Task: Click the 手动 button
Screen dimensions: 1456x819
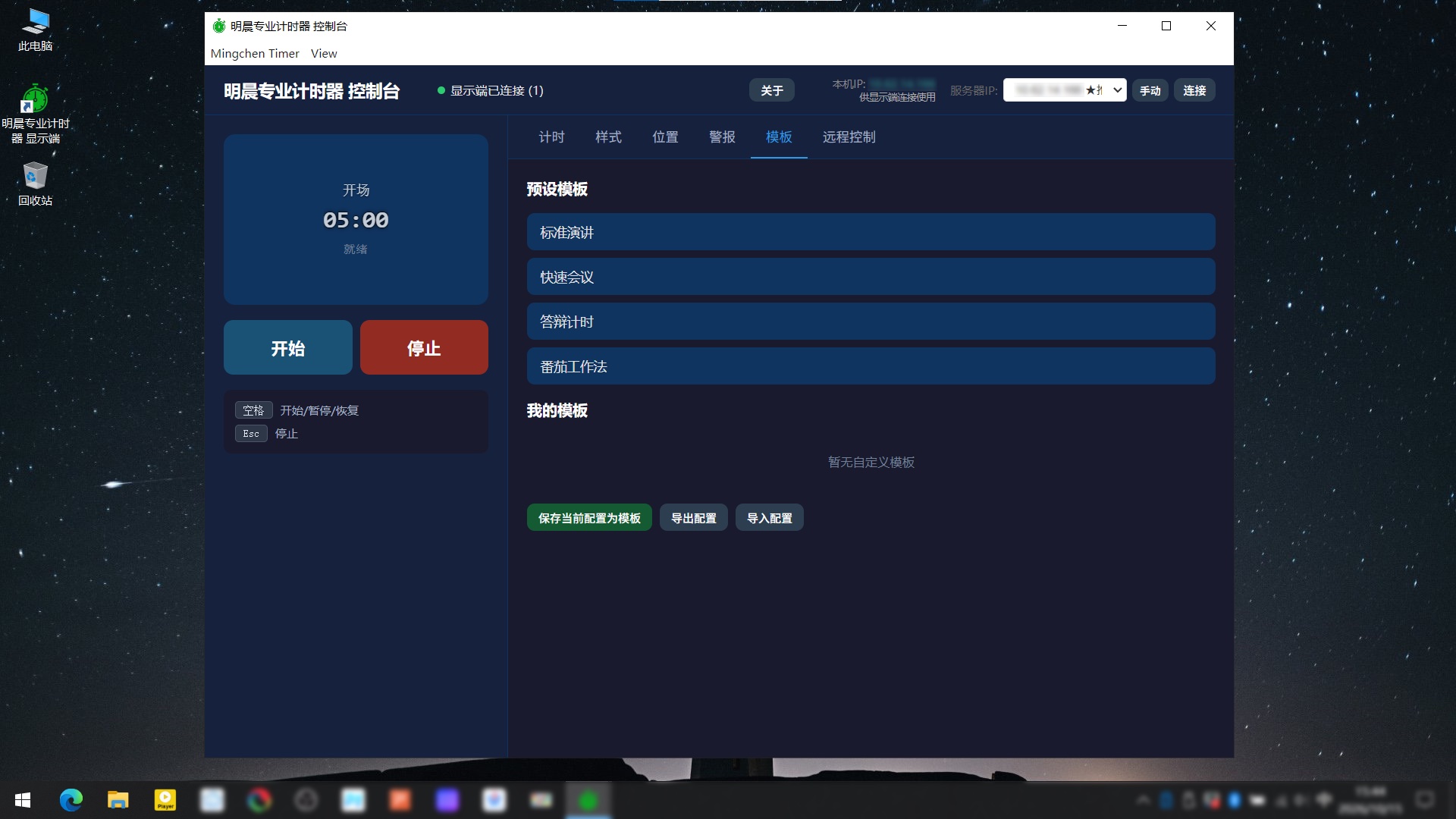Action: tap(1150, 90)
